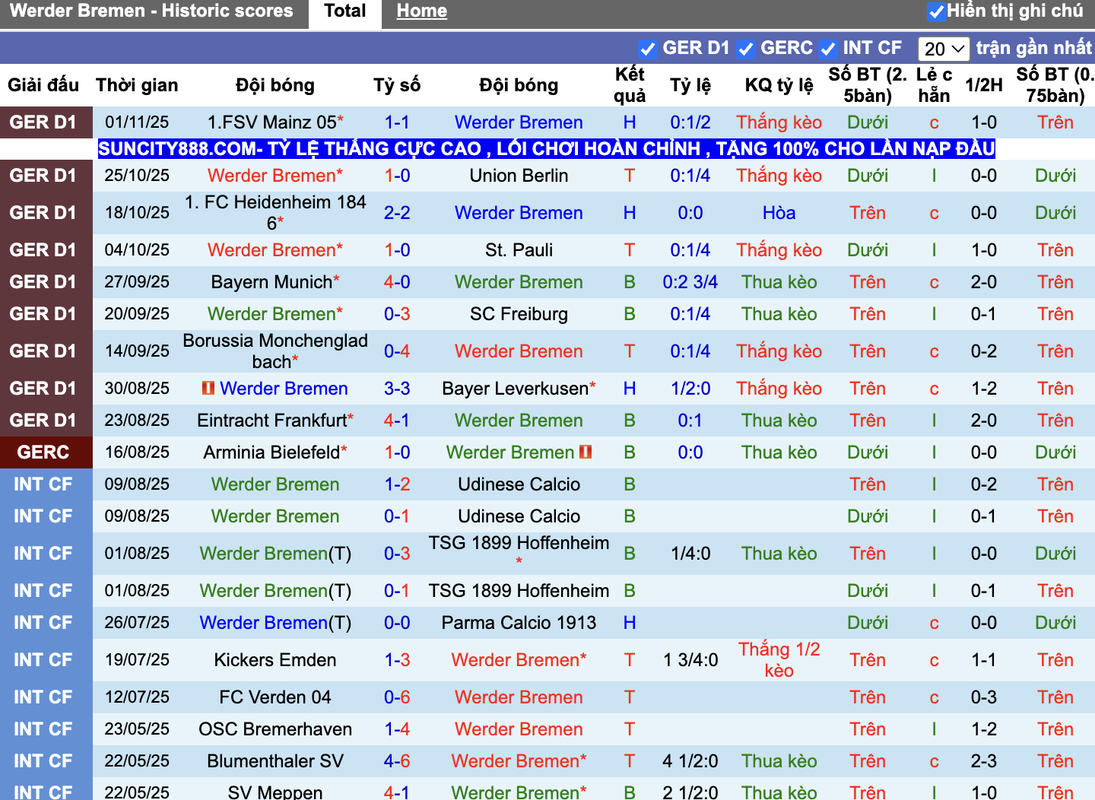The image size is (1095, 800).
Task: Click the 1-3 Kickers Emden score
Action: click(x=397, y=660)
